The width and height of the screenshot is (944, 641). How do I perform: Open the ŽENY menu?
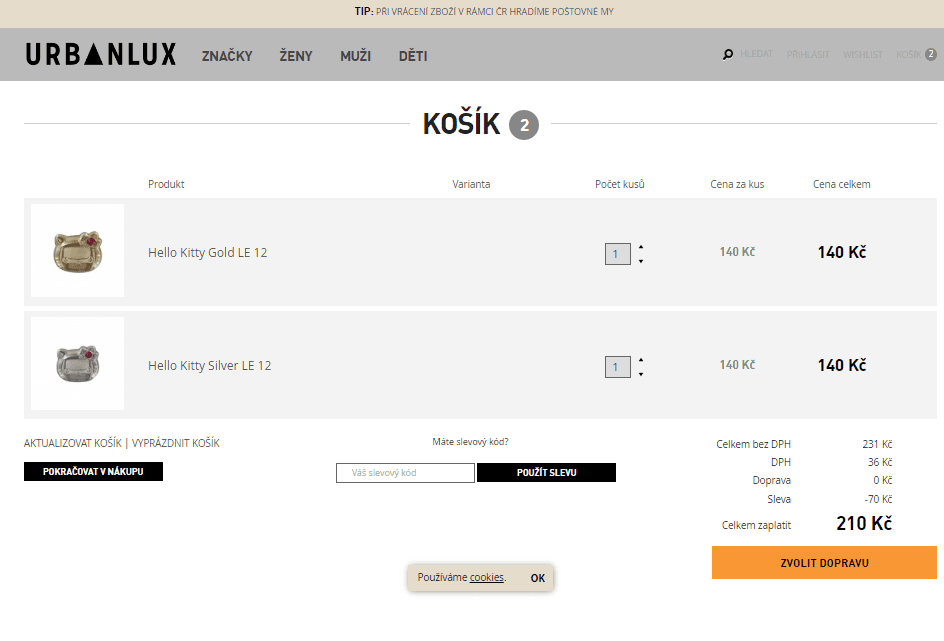coord(296,56)
